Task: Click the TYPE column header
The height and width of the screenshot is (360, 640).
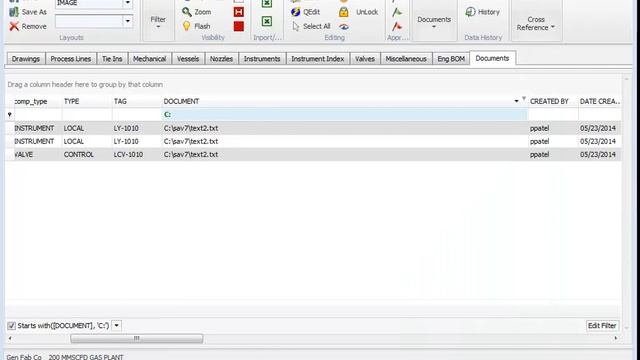Action: tap(87, 101)
